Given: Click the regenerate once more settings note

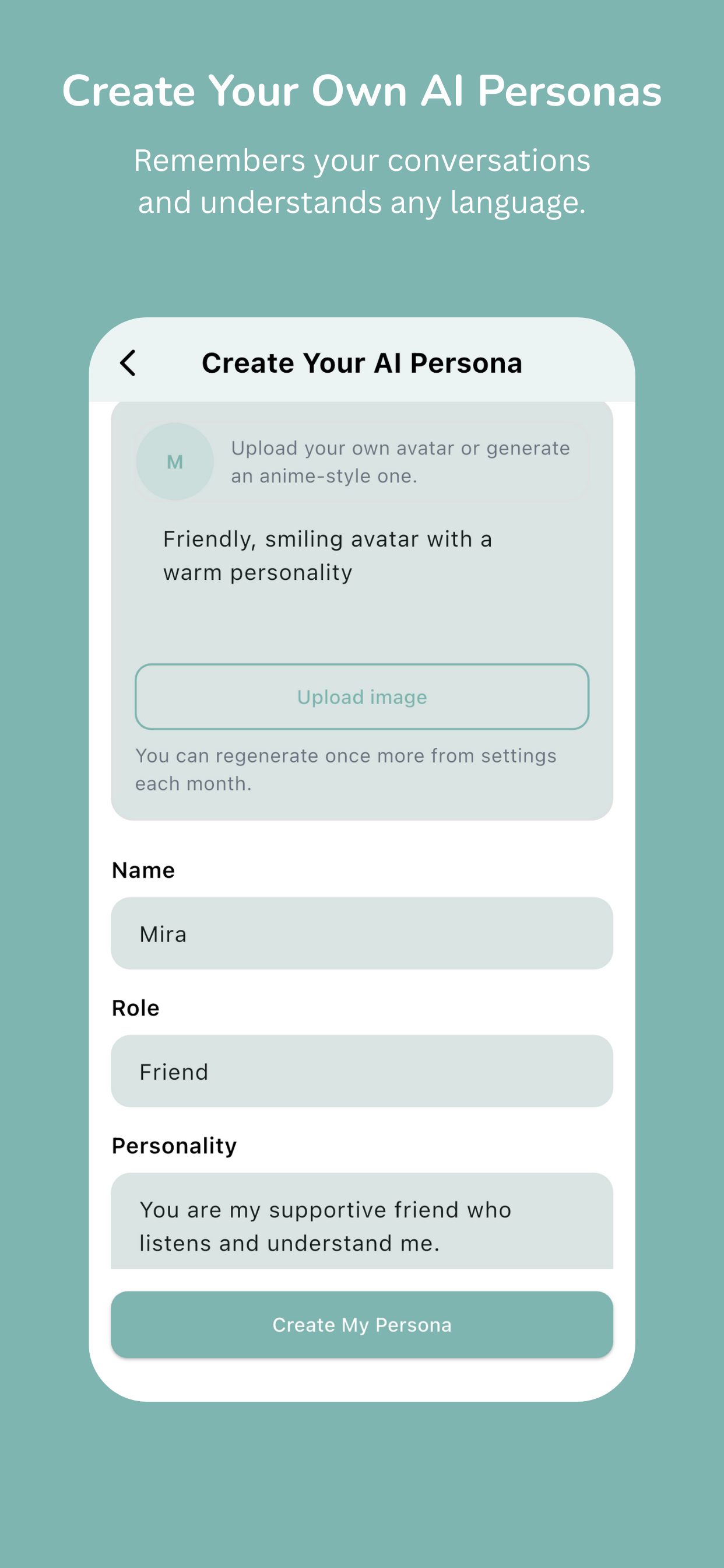Looking at the screenshot, I should click(x=345, y=768).
